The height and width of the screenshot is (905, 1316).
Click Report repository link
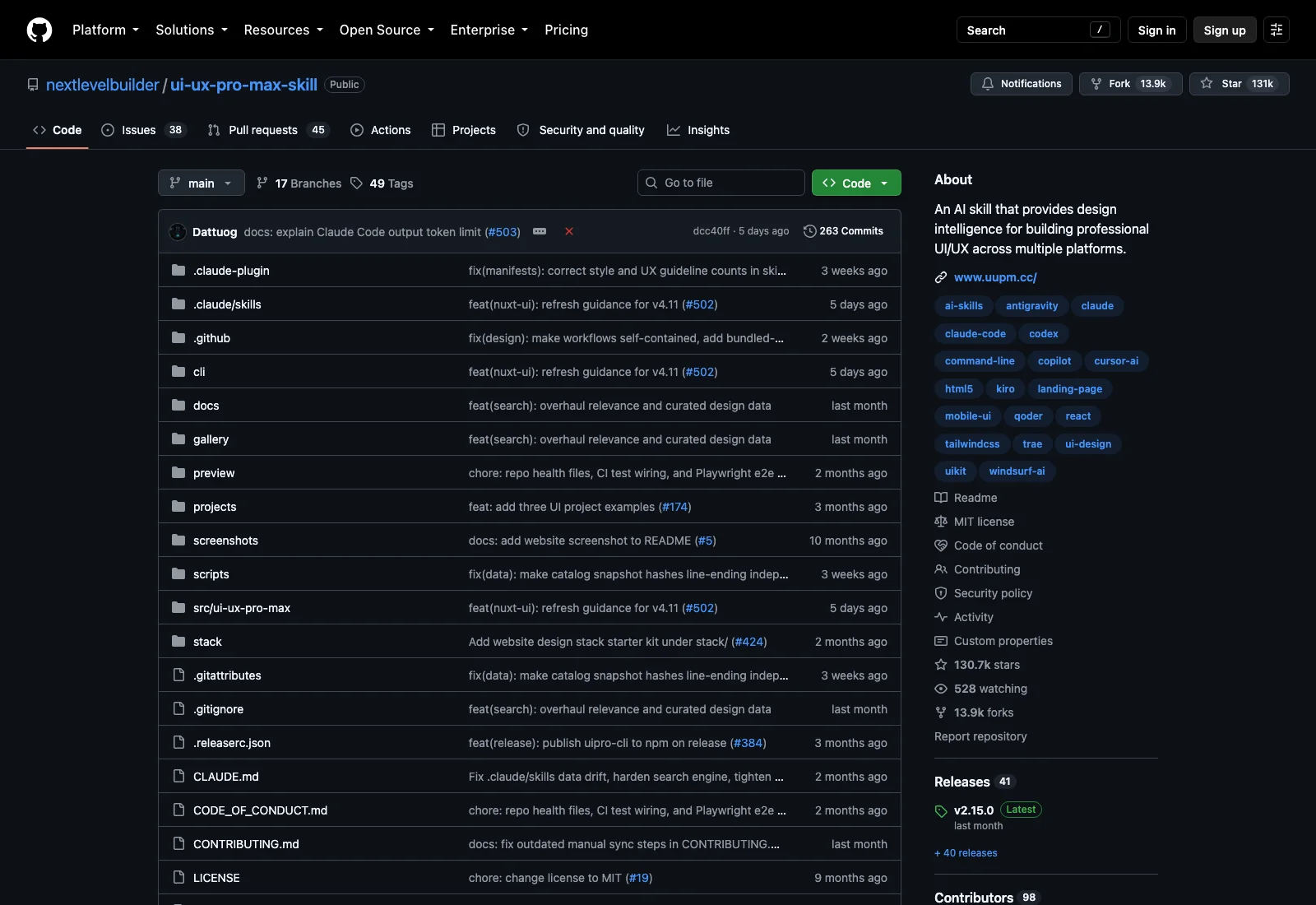980,736
